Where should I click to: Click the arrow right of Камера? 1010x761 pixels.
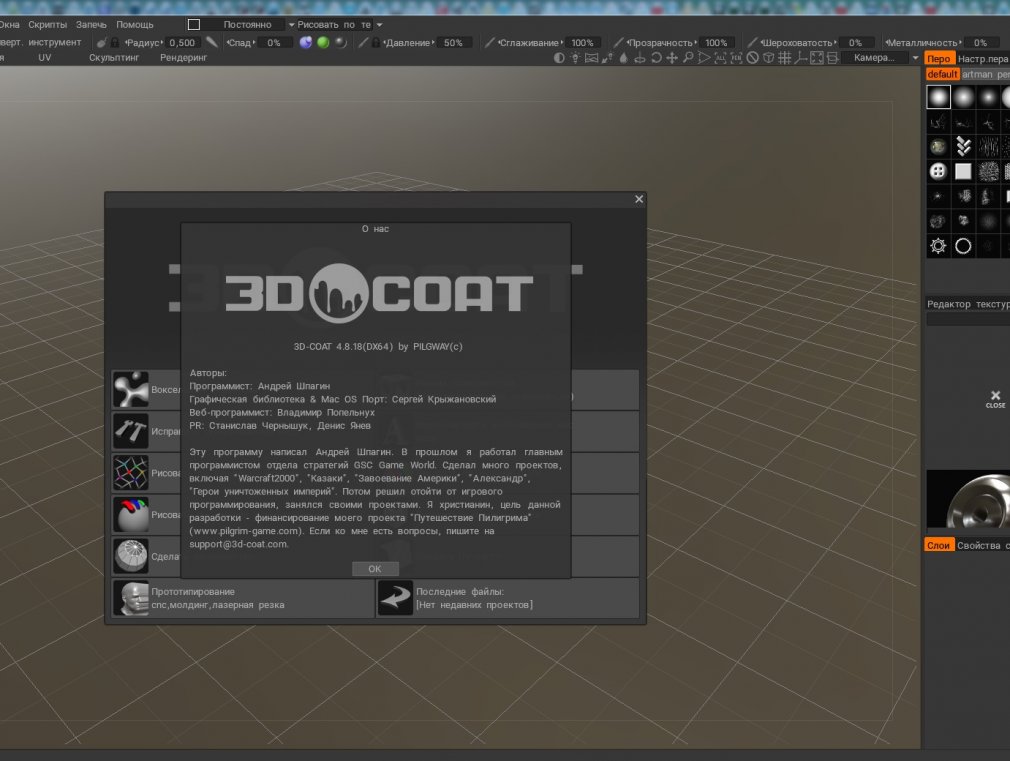coord(915,57)
